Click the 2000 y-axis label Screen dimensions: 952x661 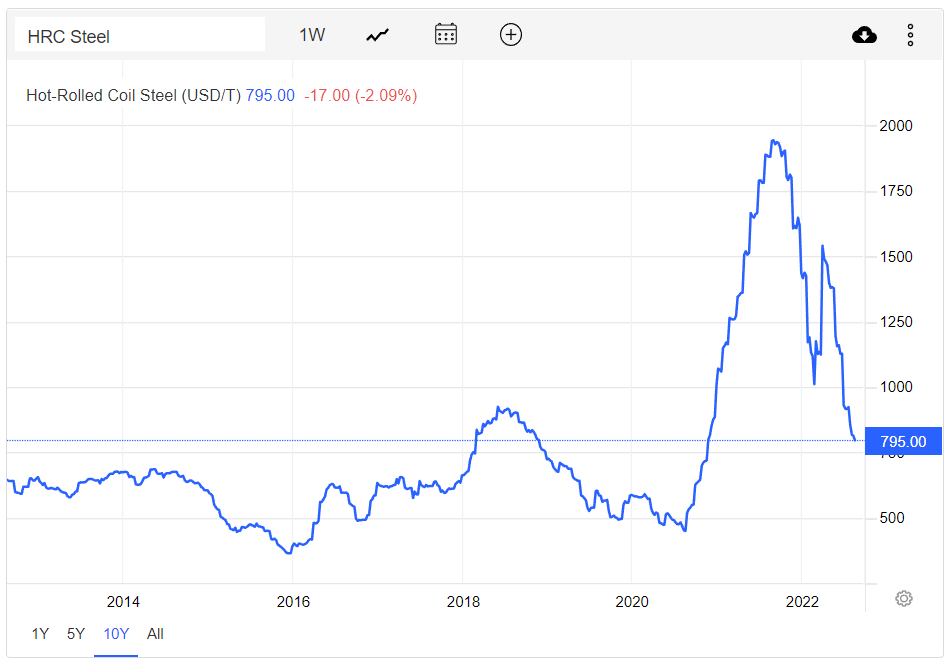click(896, 126)
